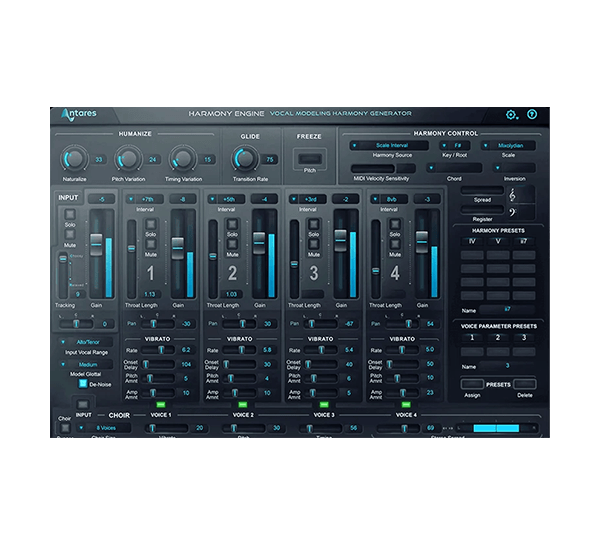Mute the Input channel
The height and width of the screenshot is (543, 600).
click(x=70, y=234)
